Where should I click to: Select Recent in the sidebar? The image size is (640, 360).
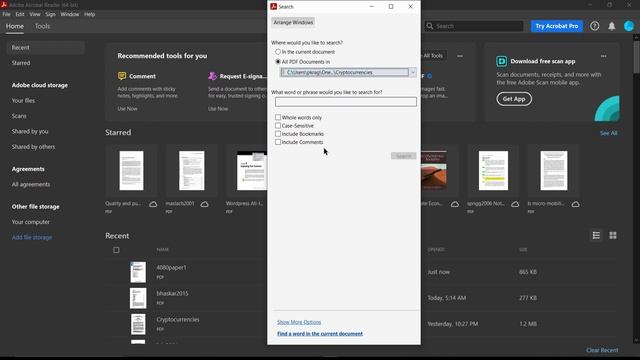45,48
